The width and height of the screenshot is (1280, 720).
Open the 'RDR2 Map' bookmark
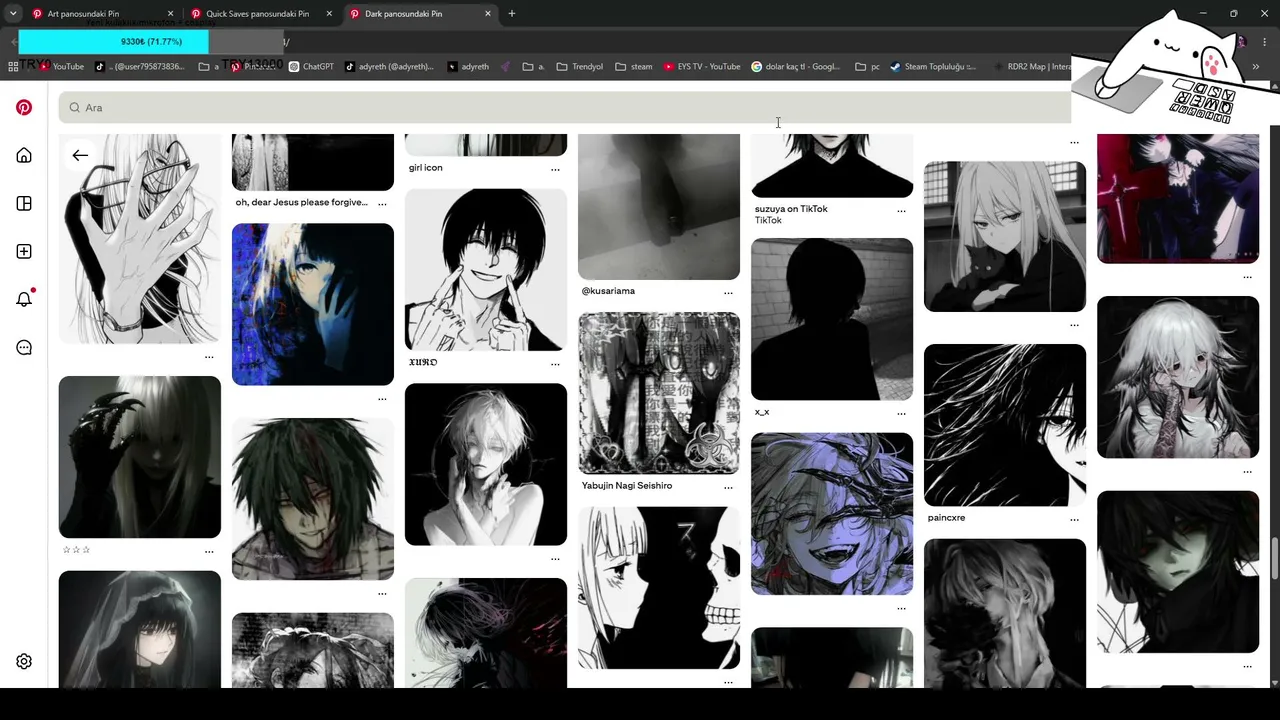pos(1031,67)
